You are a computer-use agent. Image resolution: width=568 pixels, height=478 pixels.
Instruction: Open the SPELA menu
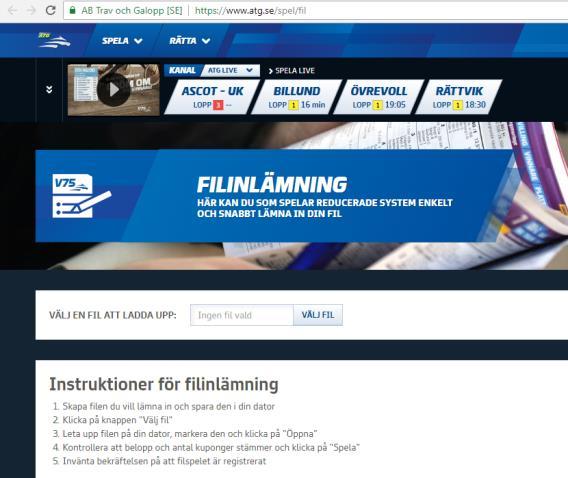click(122, 41)
